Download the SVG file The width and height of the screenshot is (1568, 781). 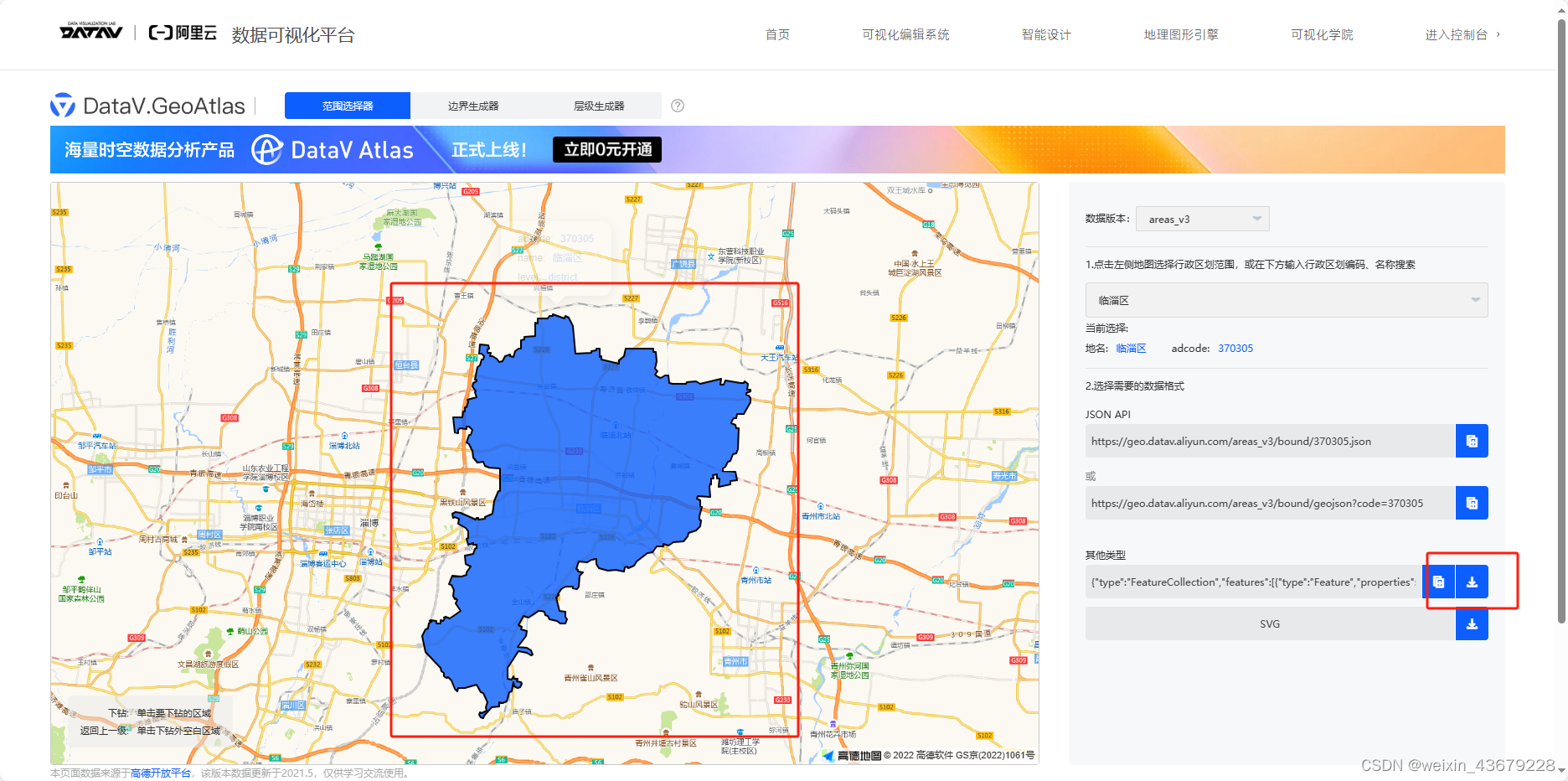1472,623
